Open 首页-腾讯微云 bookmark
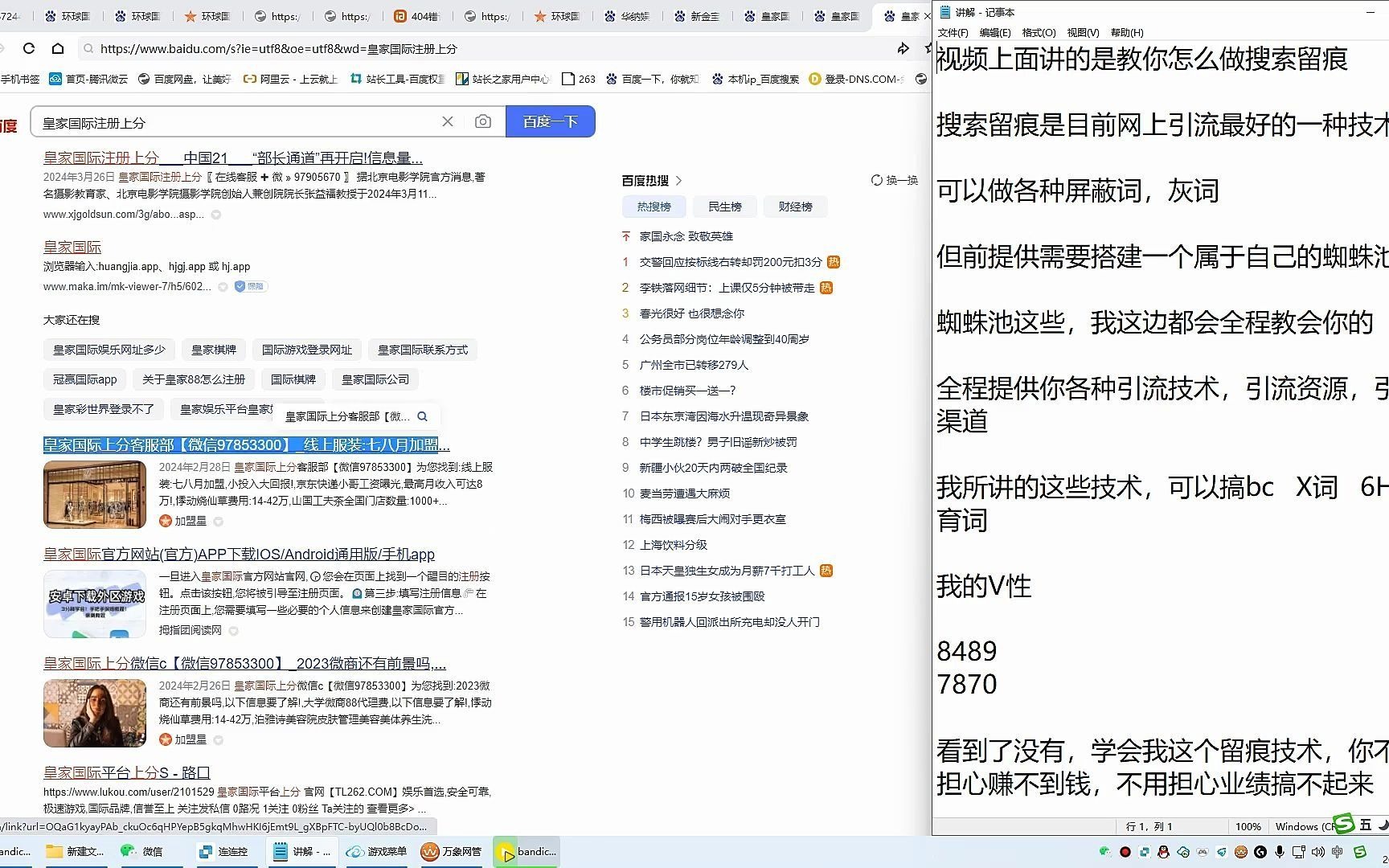 (x=88, y=79)
